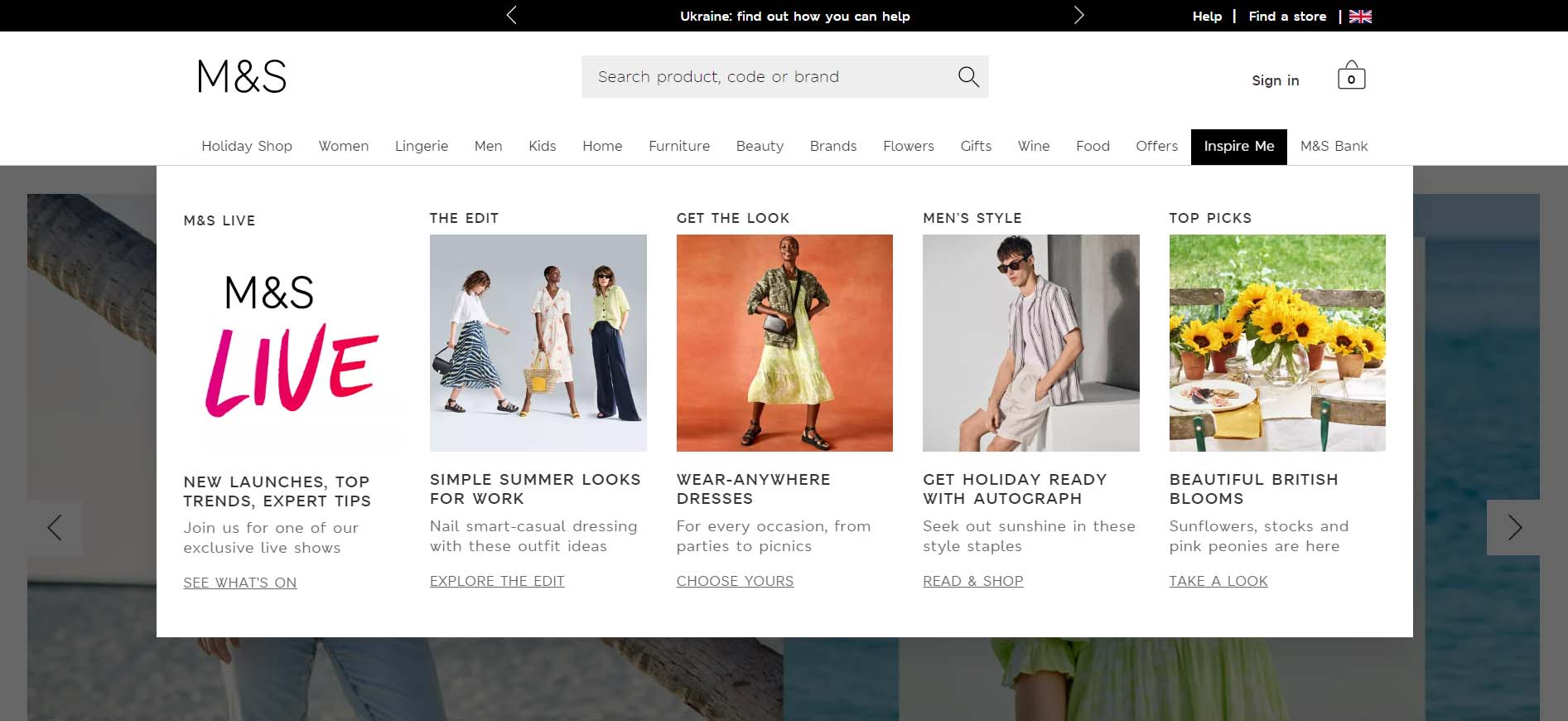Click Sign in link
The height and width of the screenshot is (721, 1568).
coord(1275,80)
